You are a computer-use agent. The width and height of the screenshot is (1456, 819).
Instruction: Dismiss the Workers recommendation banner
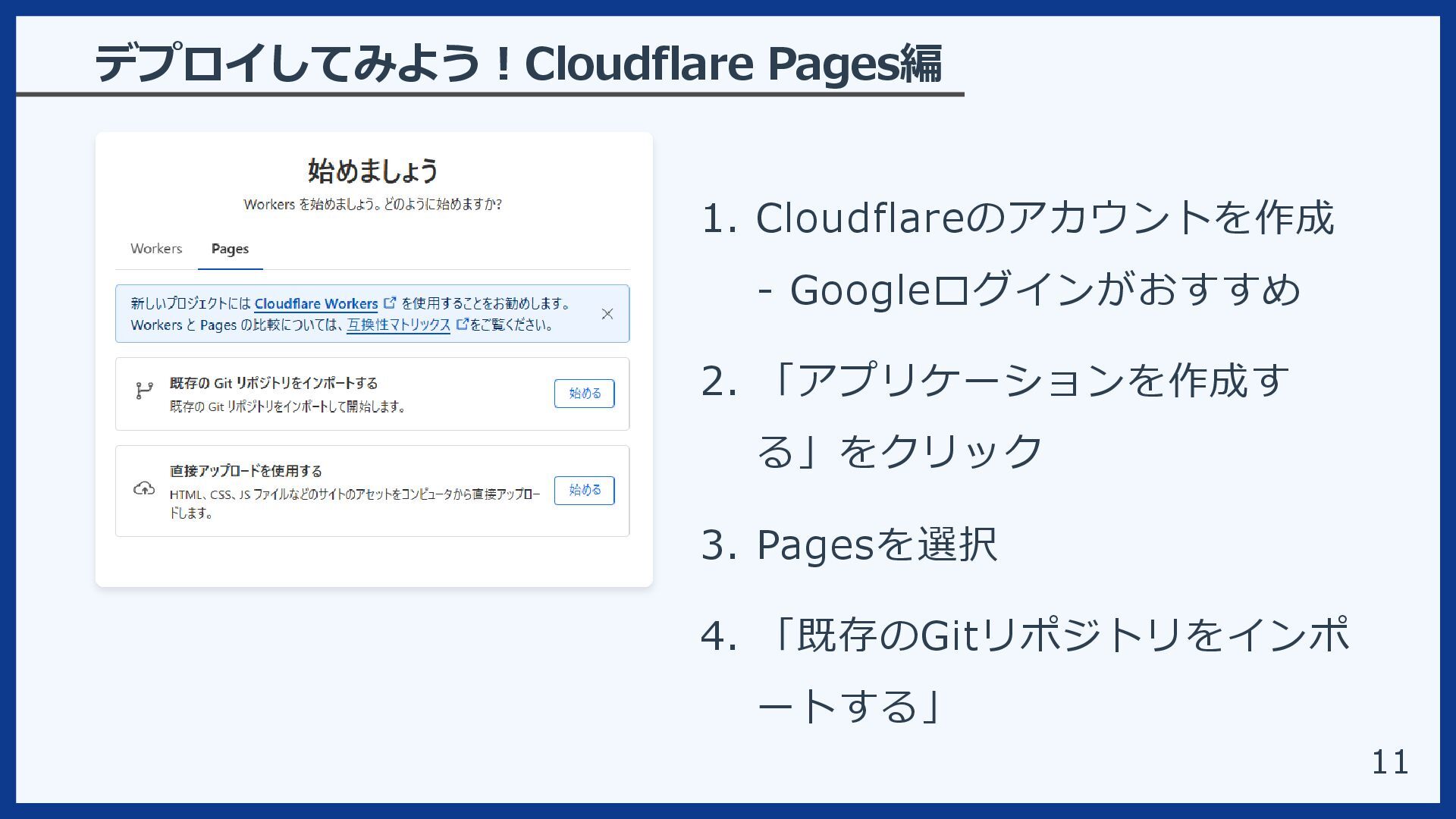click(x=607, y=314)
